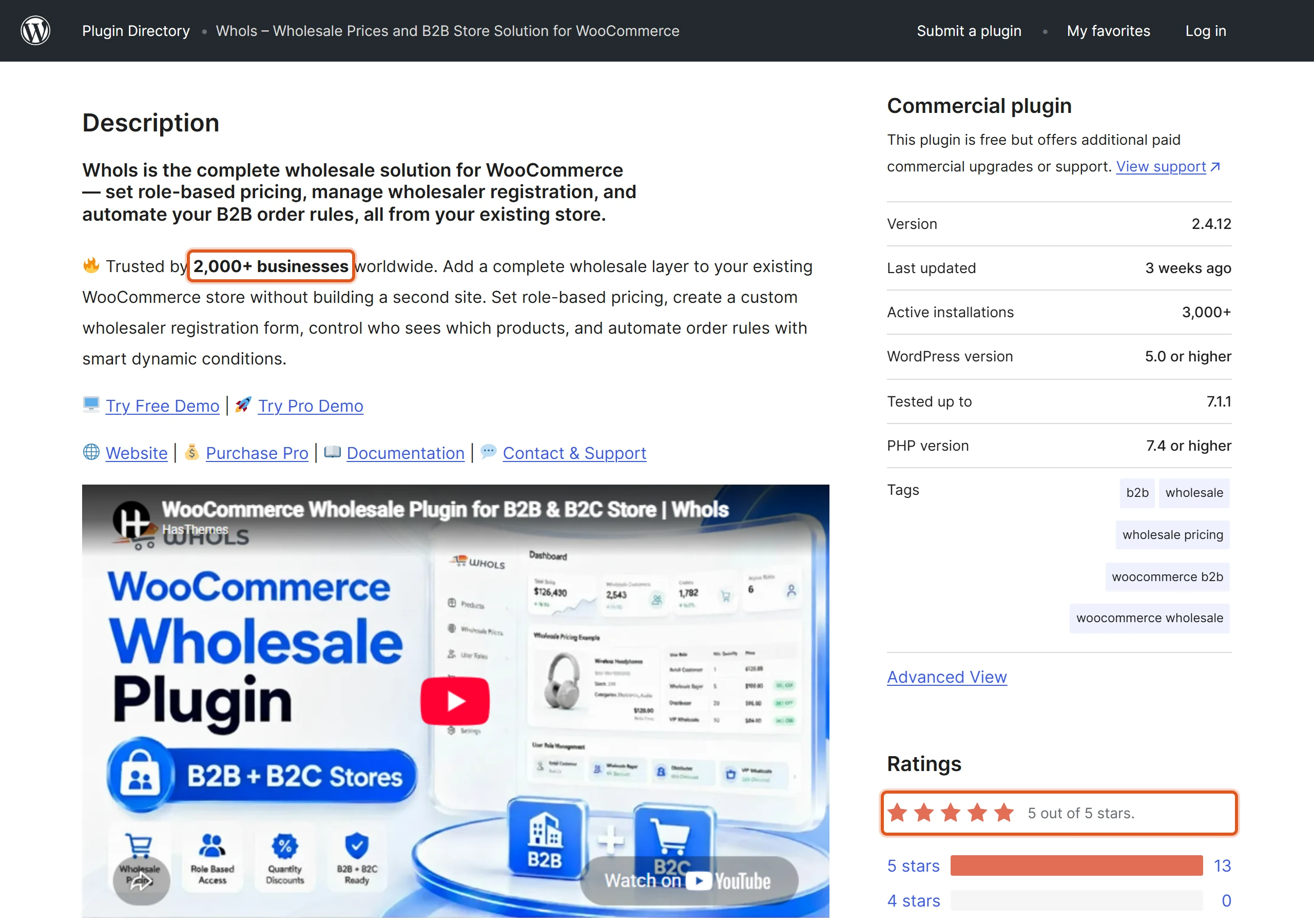Click the 5 stars rating bar

point(1076,865)
